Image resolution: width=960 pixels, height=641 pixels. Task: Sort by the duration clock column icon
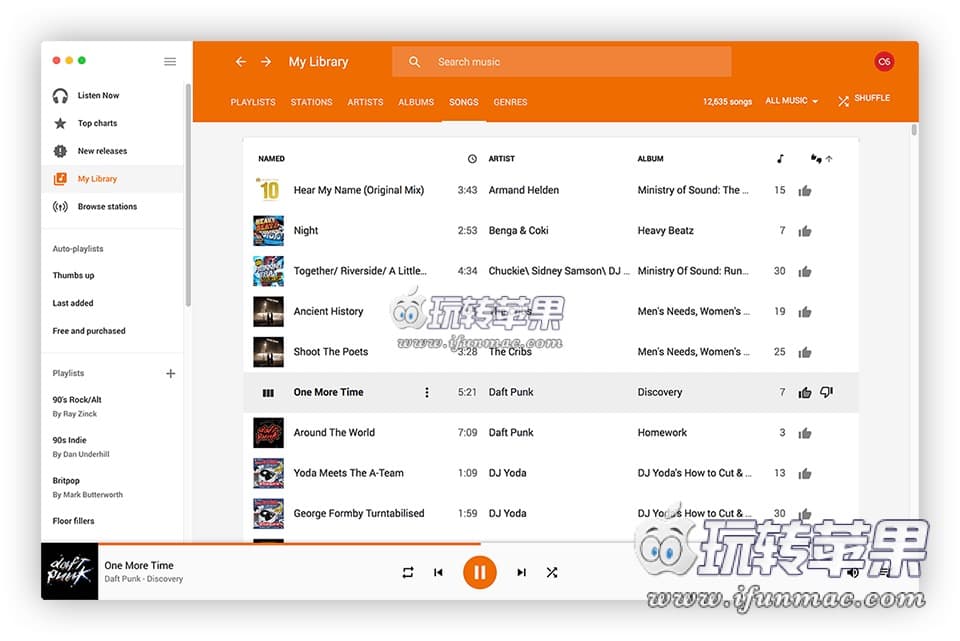click(x=472, y=159)
